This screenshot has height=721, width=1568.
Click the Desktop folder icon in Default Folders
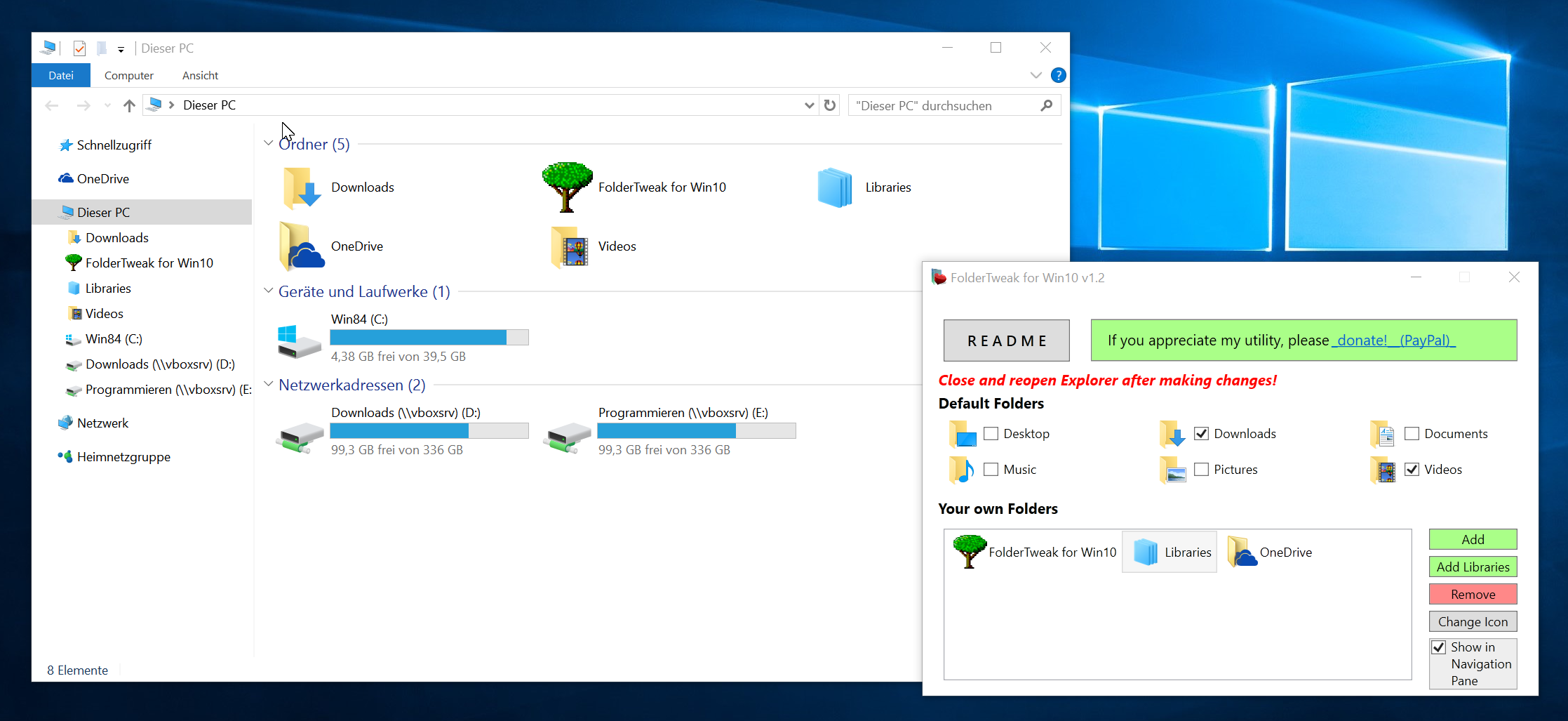963,435
